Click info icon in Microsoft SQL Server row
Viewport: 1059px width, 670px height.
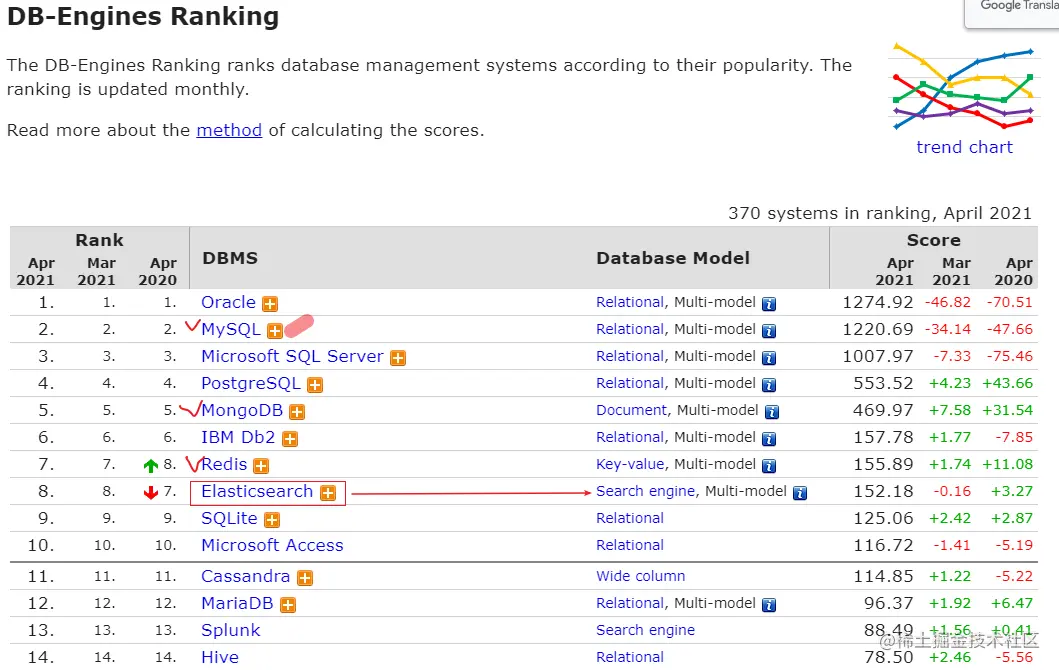click(x=769, y=358)
